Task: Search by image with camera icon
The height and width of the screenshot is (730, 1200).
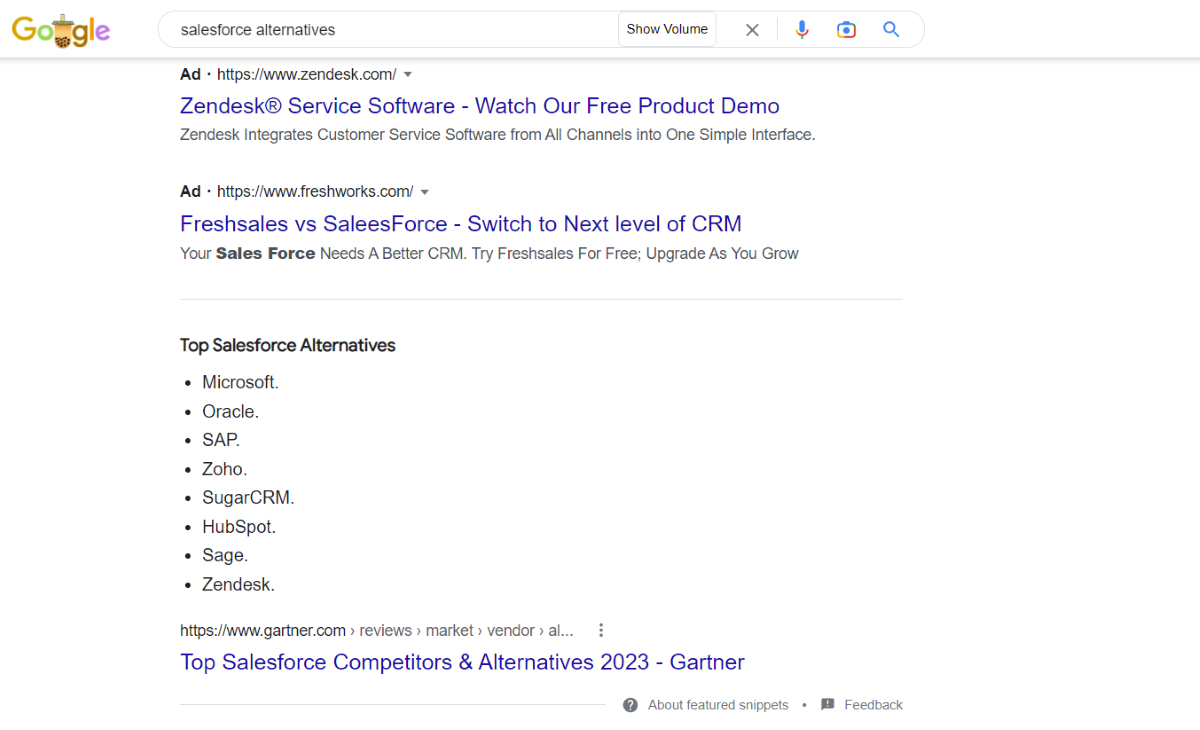Action: (847, 30)
